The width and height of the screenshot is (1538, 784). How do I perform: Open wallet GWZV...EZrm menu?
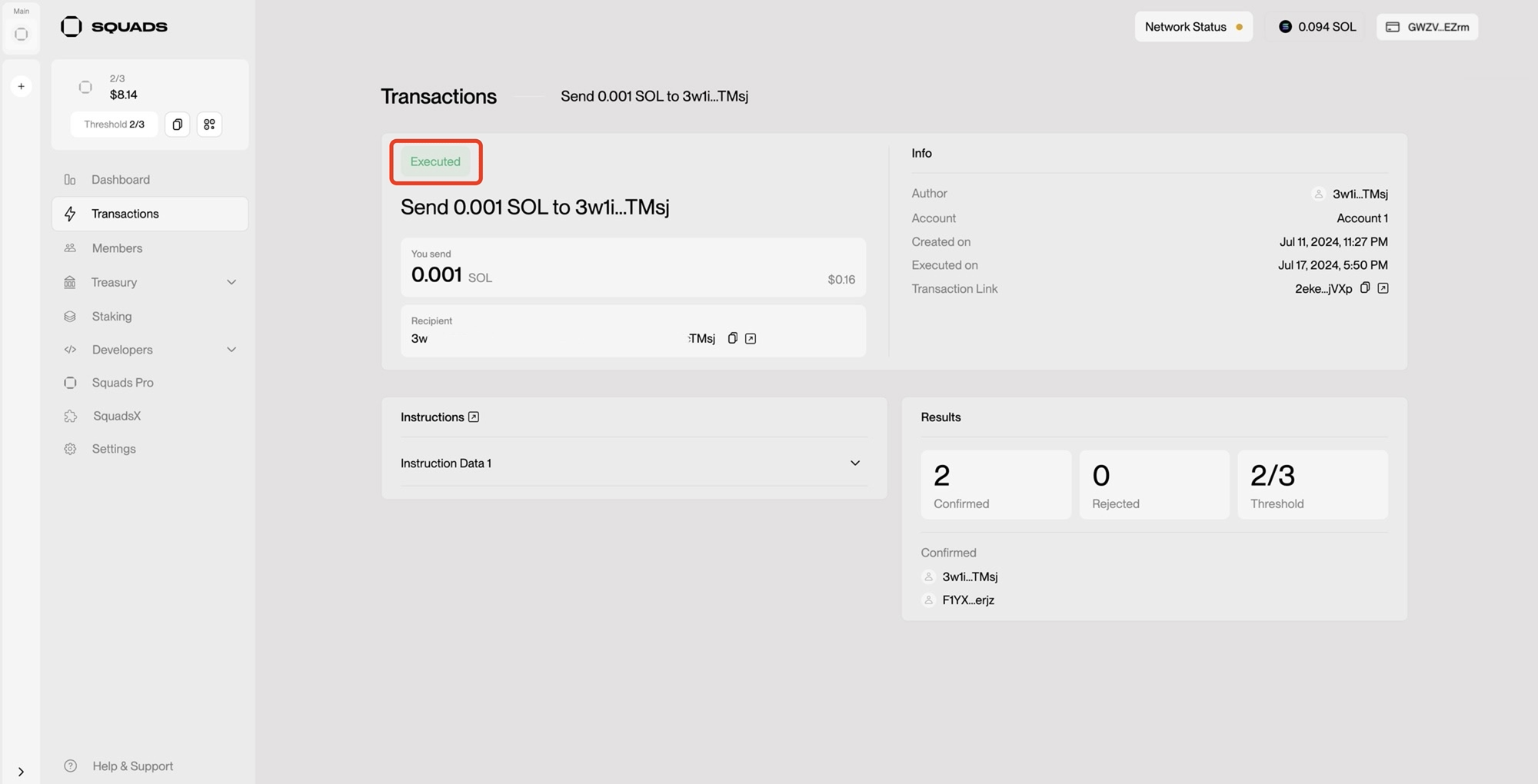pos(1427,27)
